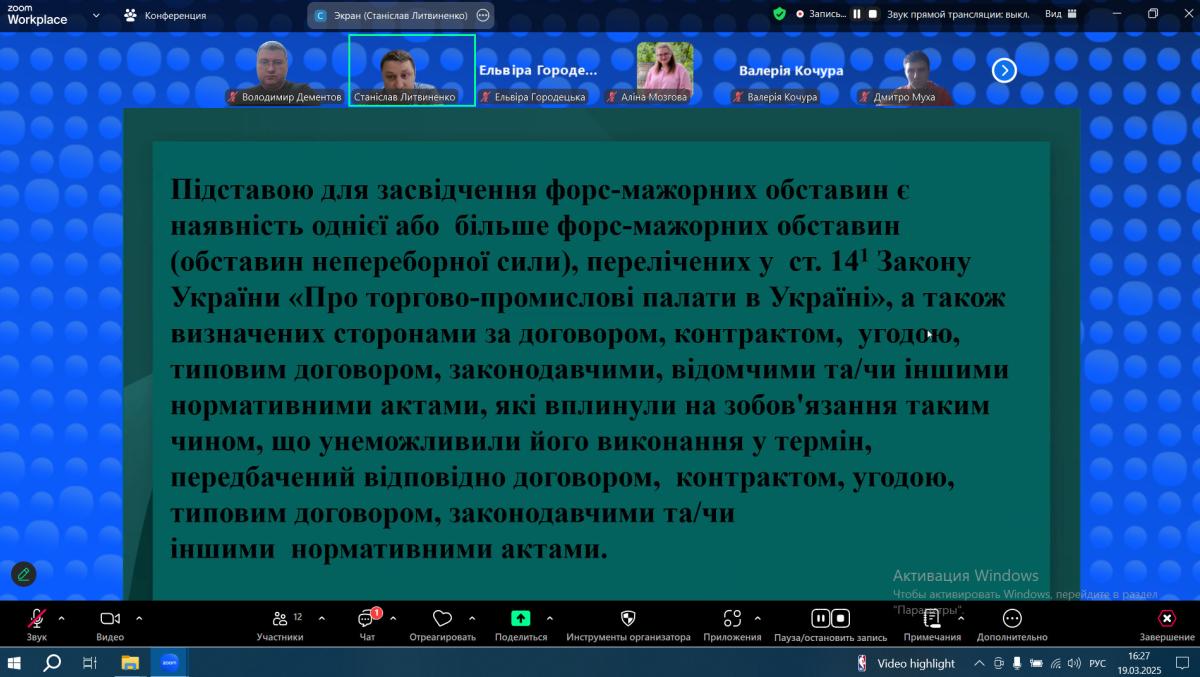Open the Дополнительно more options icon
Screen dimensions: 1200x677
tap(1012, 619)
